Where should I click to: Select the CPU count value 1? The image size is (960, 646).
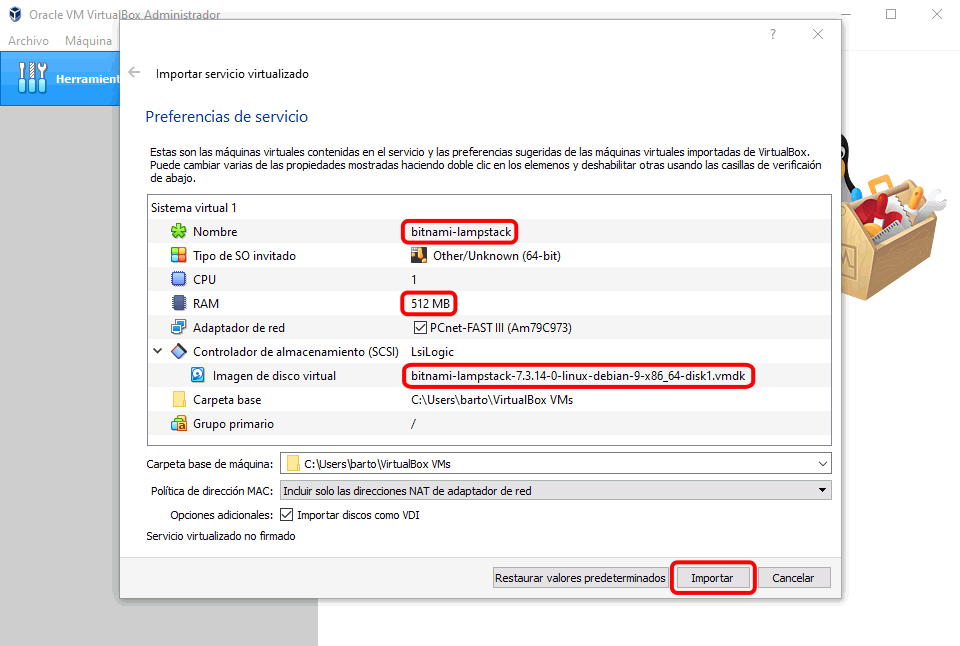coord(414,279)
